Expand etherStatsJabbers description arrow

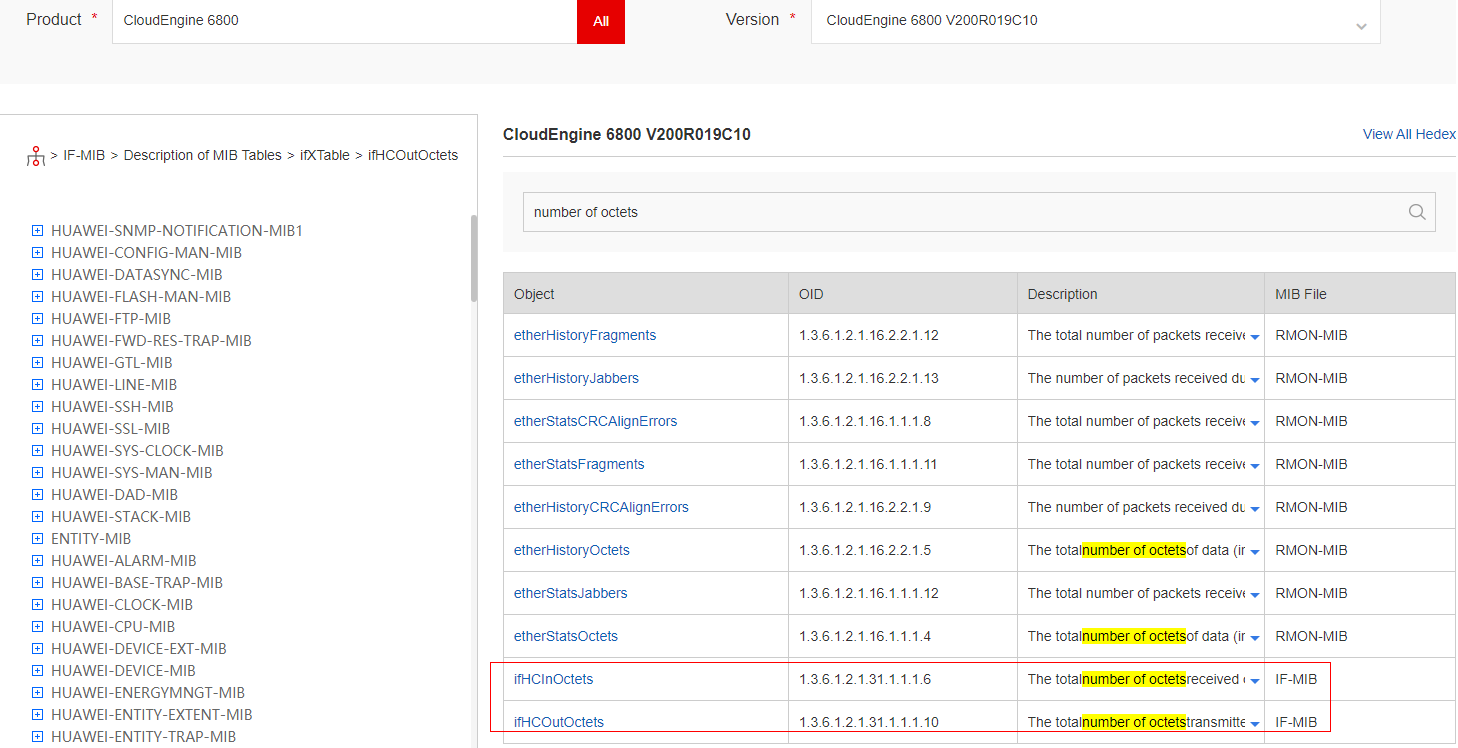click(x=1254, y=595)
